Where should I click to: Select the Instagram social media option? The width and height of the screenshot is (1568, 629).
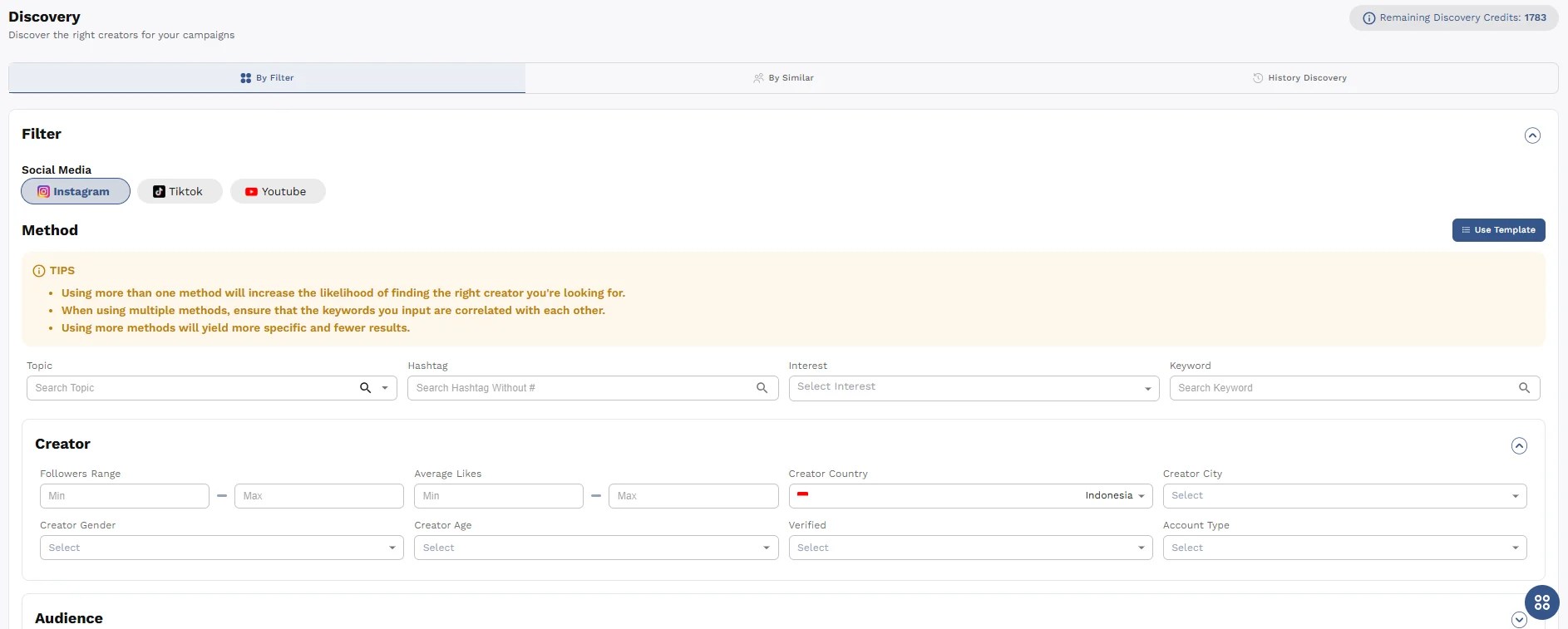coord(76,191)
